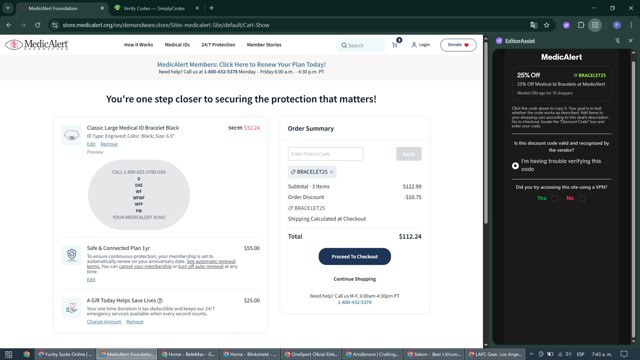
Task: Click the turn off auto-renewal link
Action: (x=201, y=266)
